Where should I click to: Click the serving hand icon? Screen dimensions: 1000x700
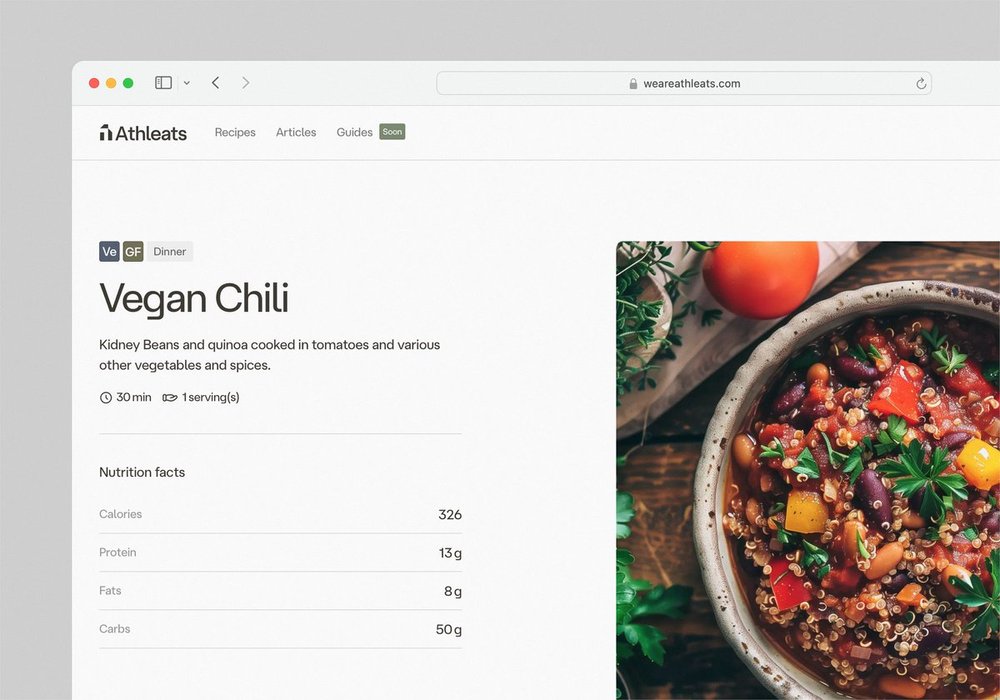[x=170, y=398]
